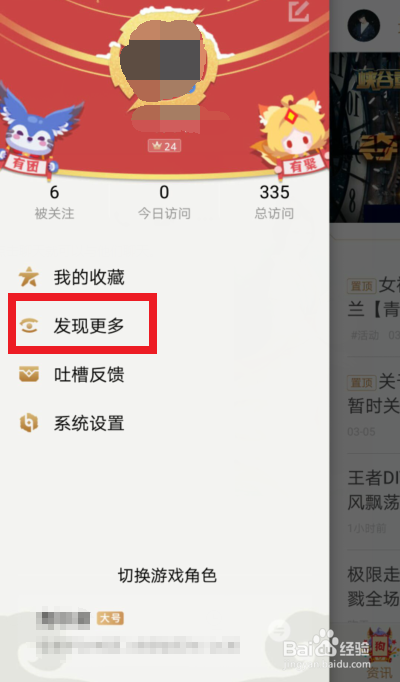This screenshot has height=682, width=400.
Task: Select the 大号 tagged game account
Action: coord(139,633)
